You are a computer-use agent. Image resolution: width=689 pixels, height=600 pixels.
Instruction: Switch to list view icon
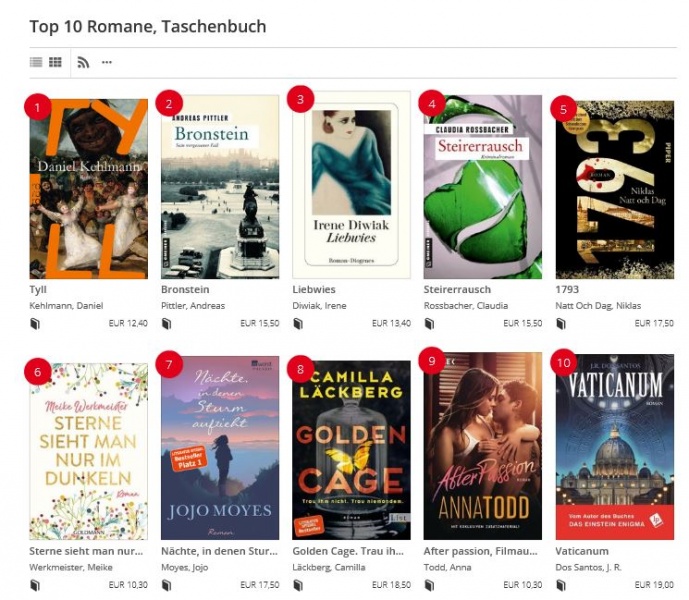click(36, 62)
